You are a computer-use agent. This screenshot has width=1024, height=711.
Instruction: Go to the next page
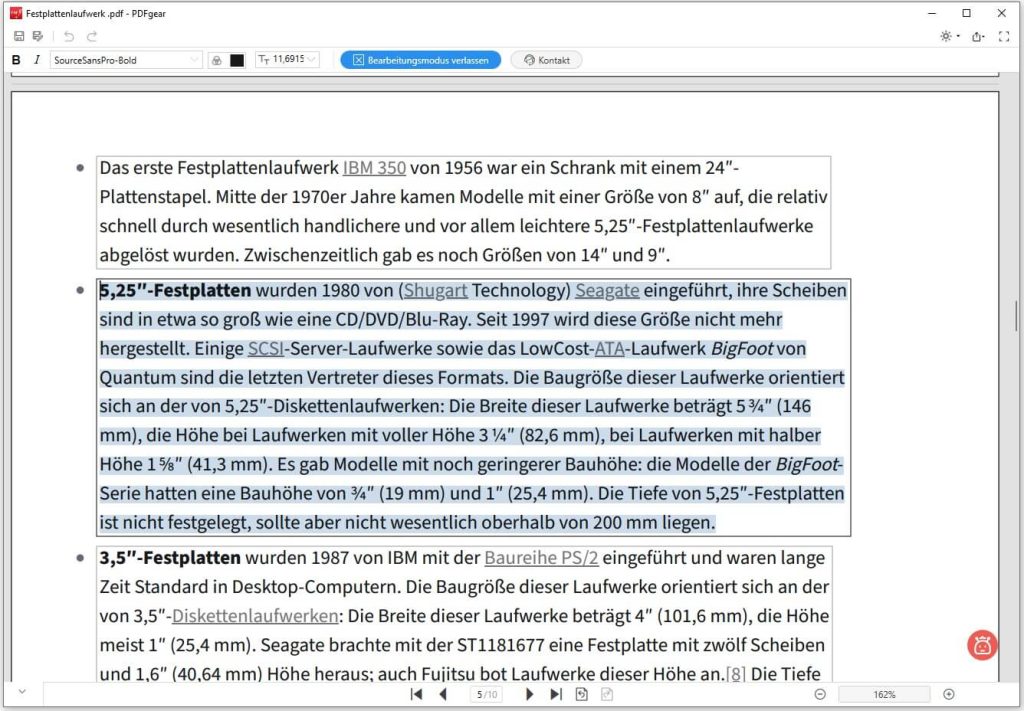click(529, 693)
